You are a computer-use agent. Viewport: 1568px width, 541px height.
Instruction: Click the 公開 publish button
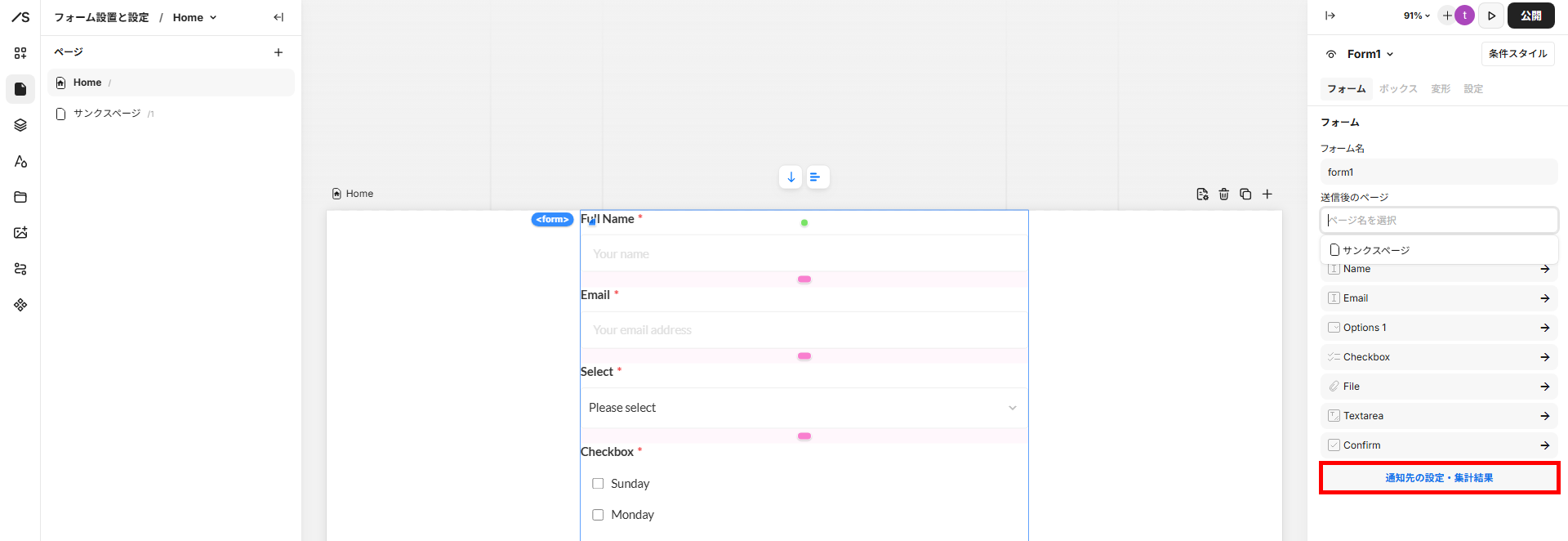(1530, 16)
